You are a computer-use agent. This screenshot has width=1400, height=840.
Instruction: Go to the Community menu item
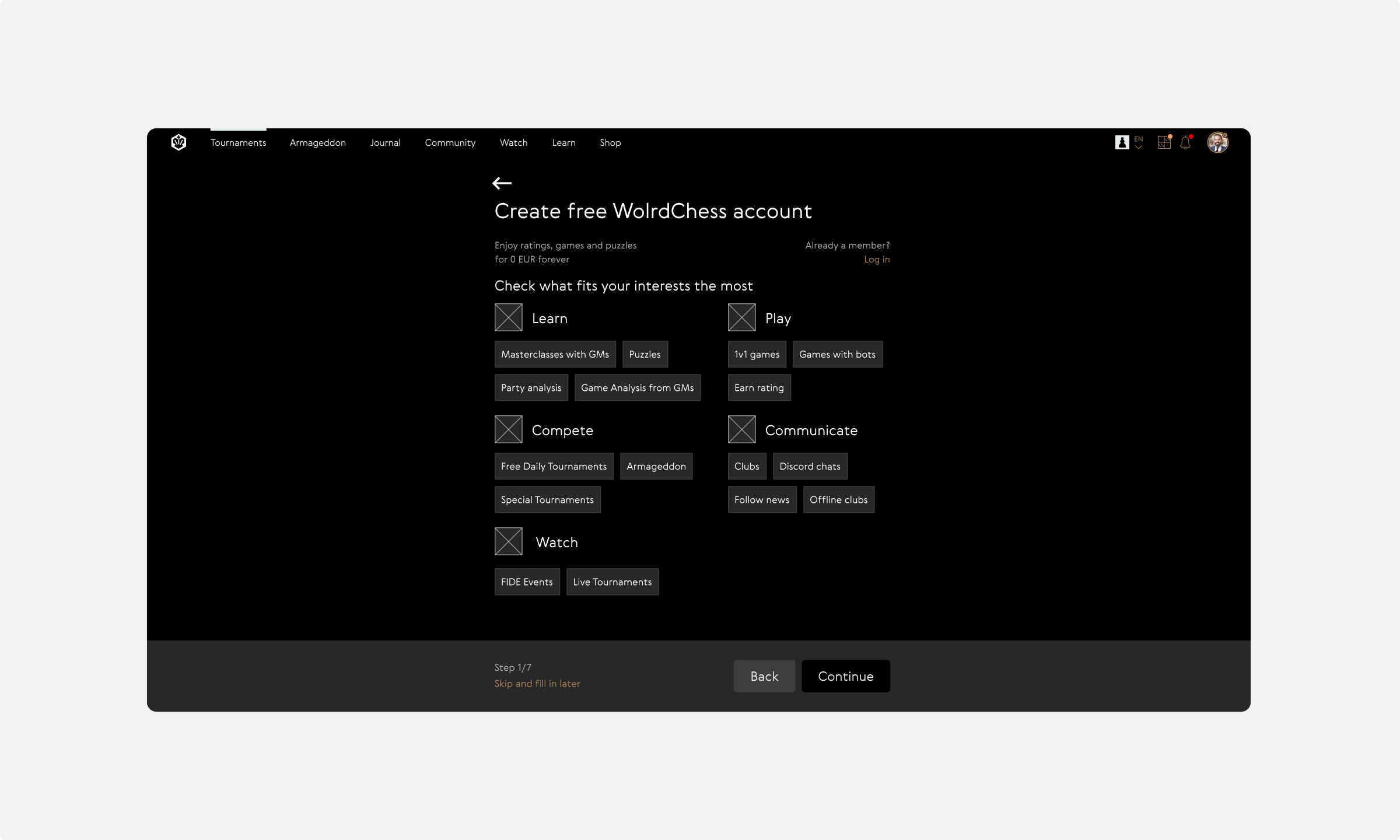pos(450,142)
